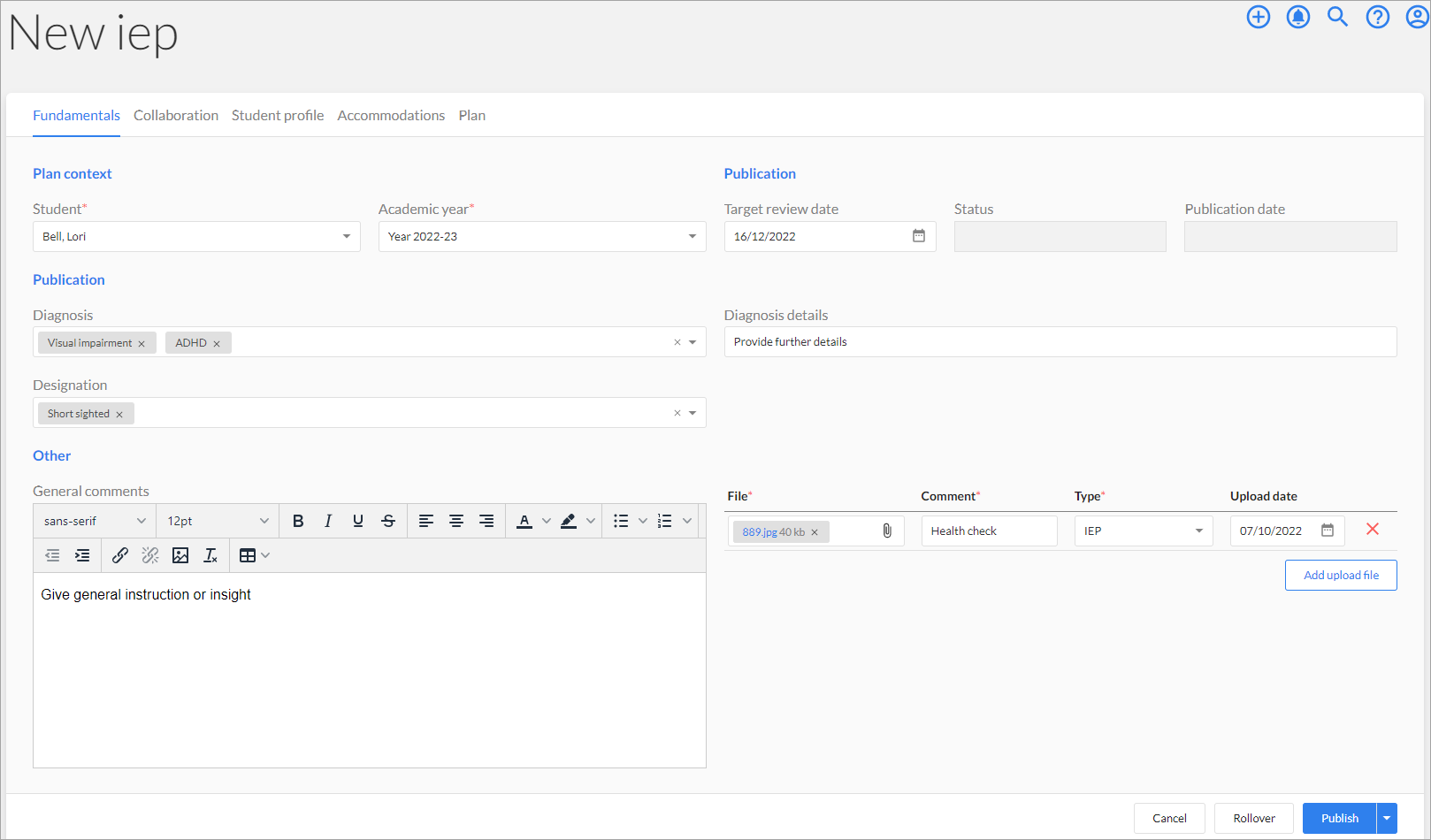Screen dimensions: 1431x840
Task: Remove the Short sighted designation tag
Action: pyautogui.click(x=119, y=414)
